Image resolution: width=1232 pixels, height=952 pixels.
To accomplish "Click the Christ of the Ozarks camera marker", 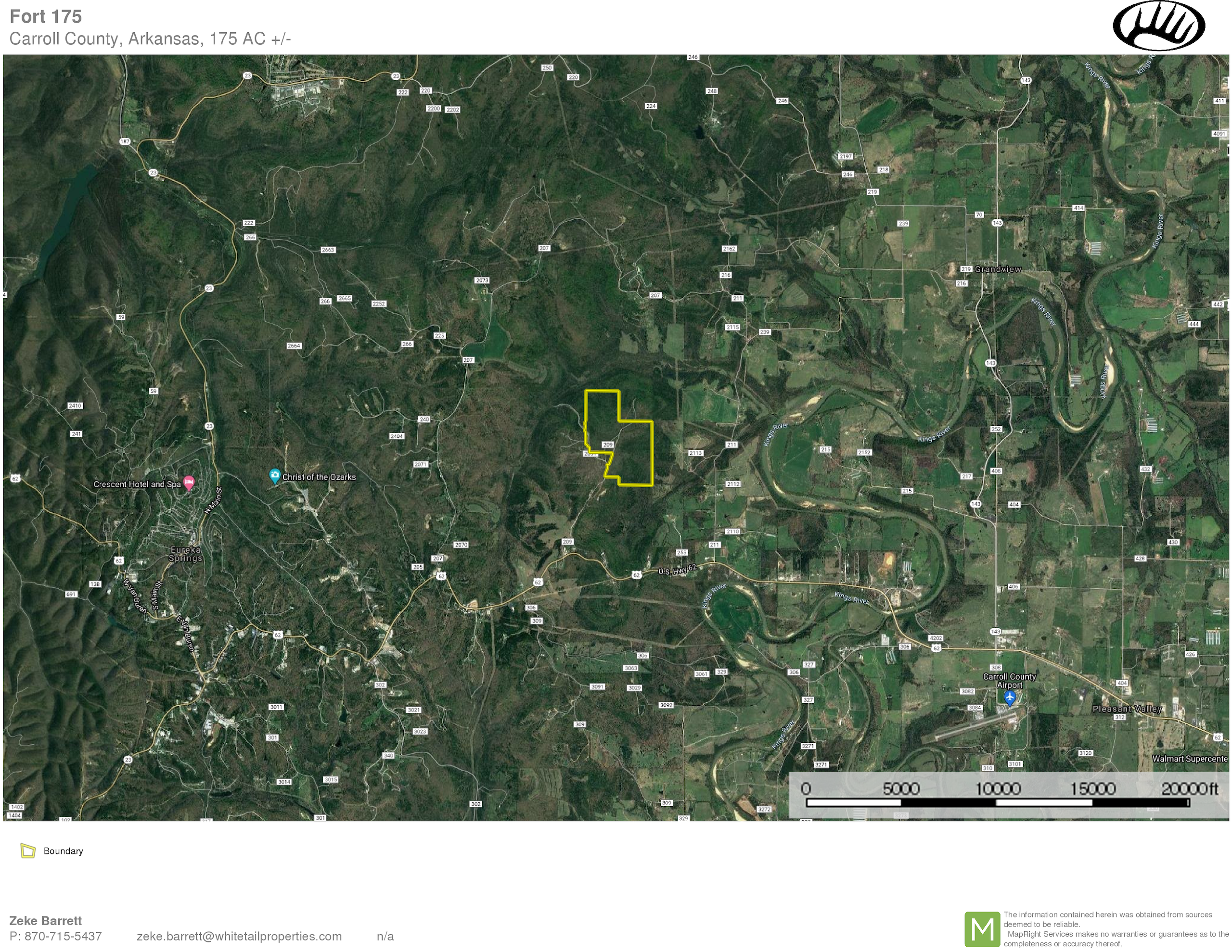I will click(275, 475).
